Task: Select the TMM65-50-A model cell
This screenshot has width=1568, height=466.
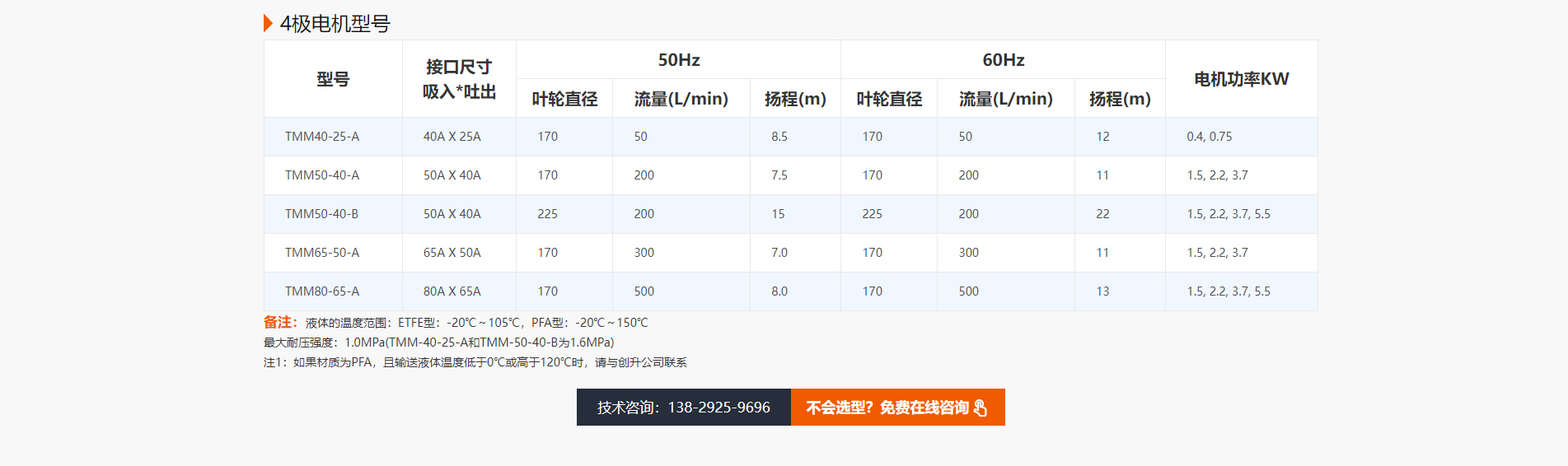Action: tap(322, 253)
